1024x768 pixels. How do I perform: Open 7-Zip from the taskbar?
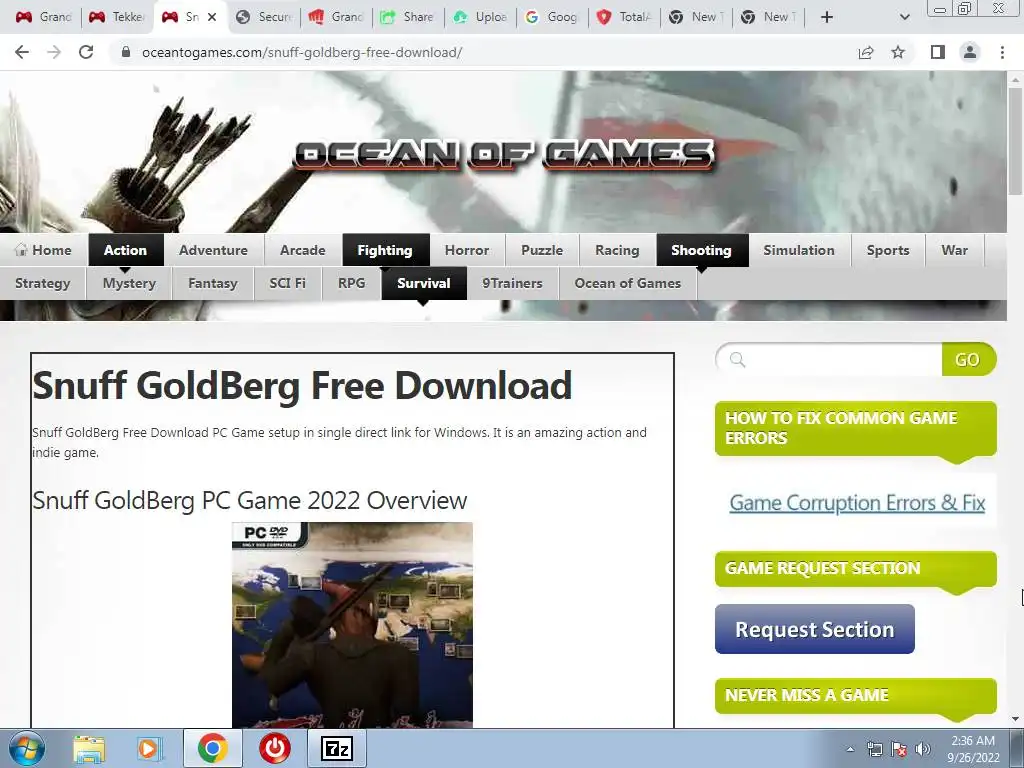pyautogui.click(x=337, y=748)
